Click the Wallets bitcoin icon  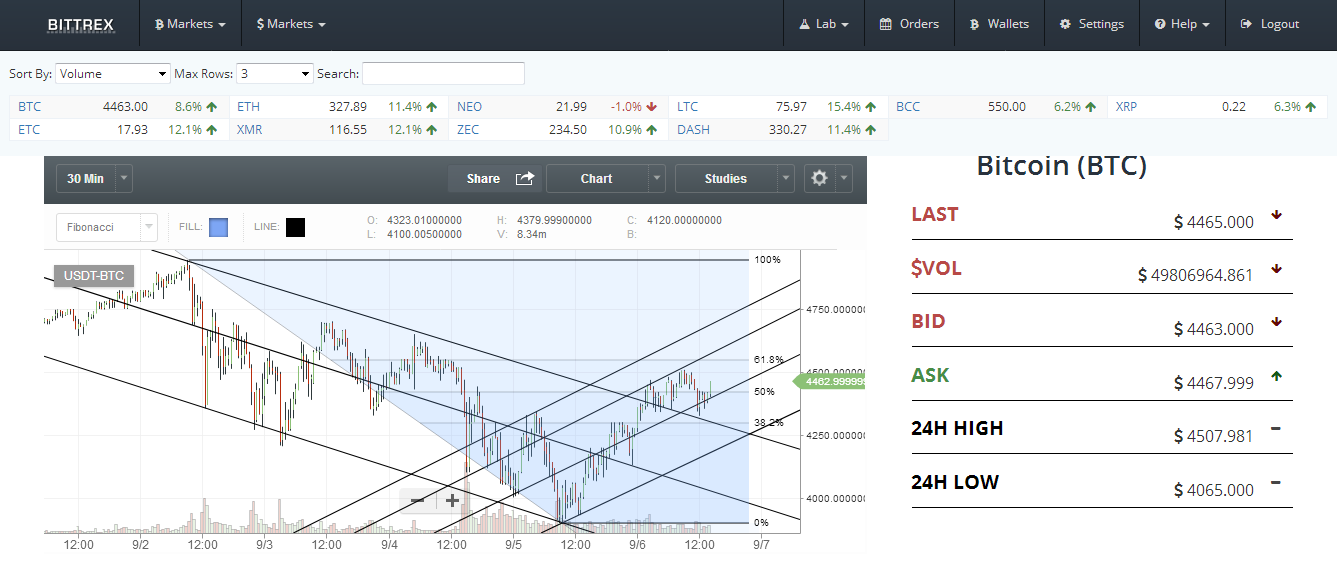[x=974, y=24]
